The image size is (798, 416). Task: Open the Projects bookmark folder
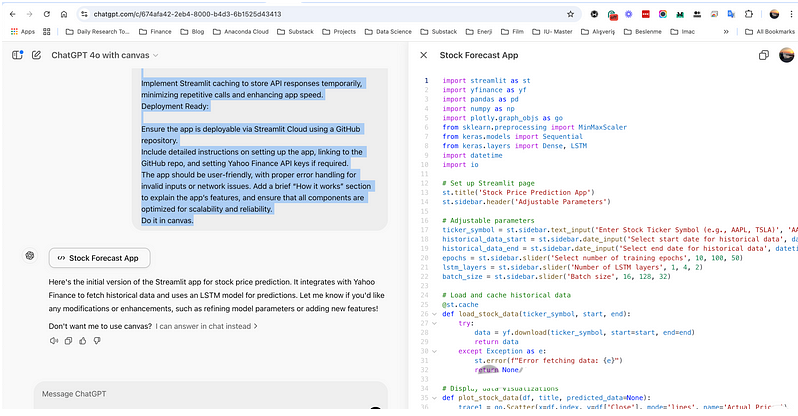click(x=339, y=32)
